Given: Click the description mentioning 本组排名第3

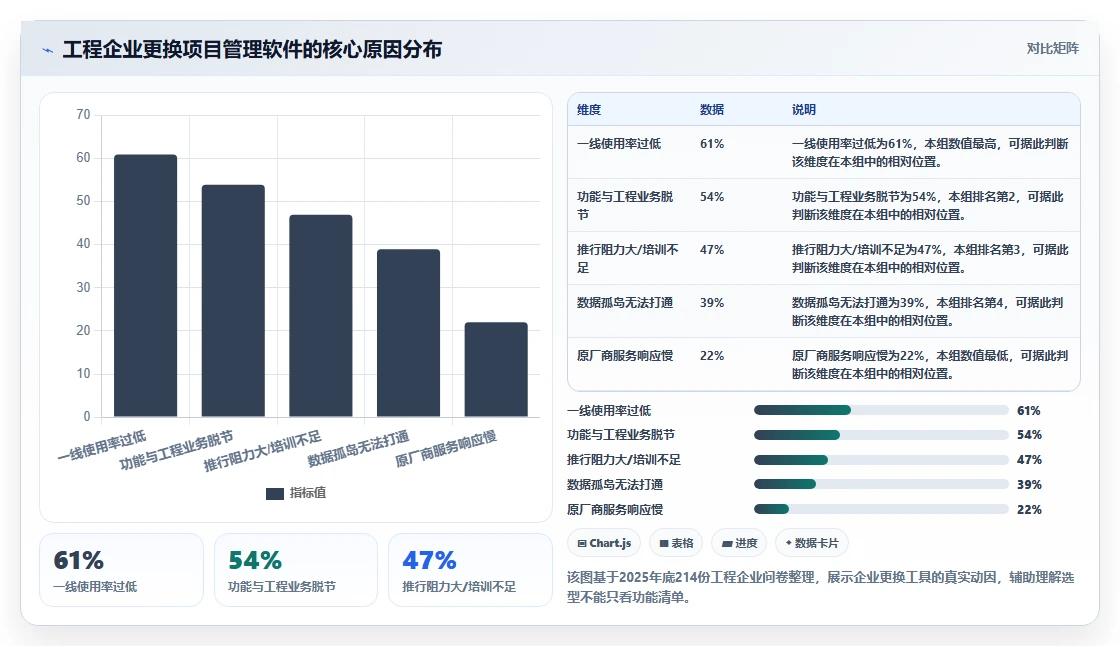Looking at the screenshot, I should [930, 258].
